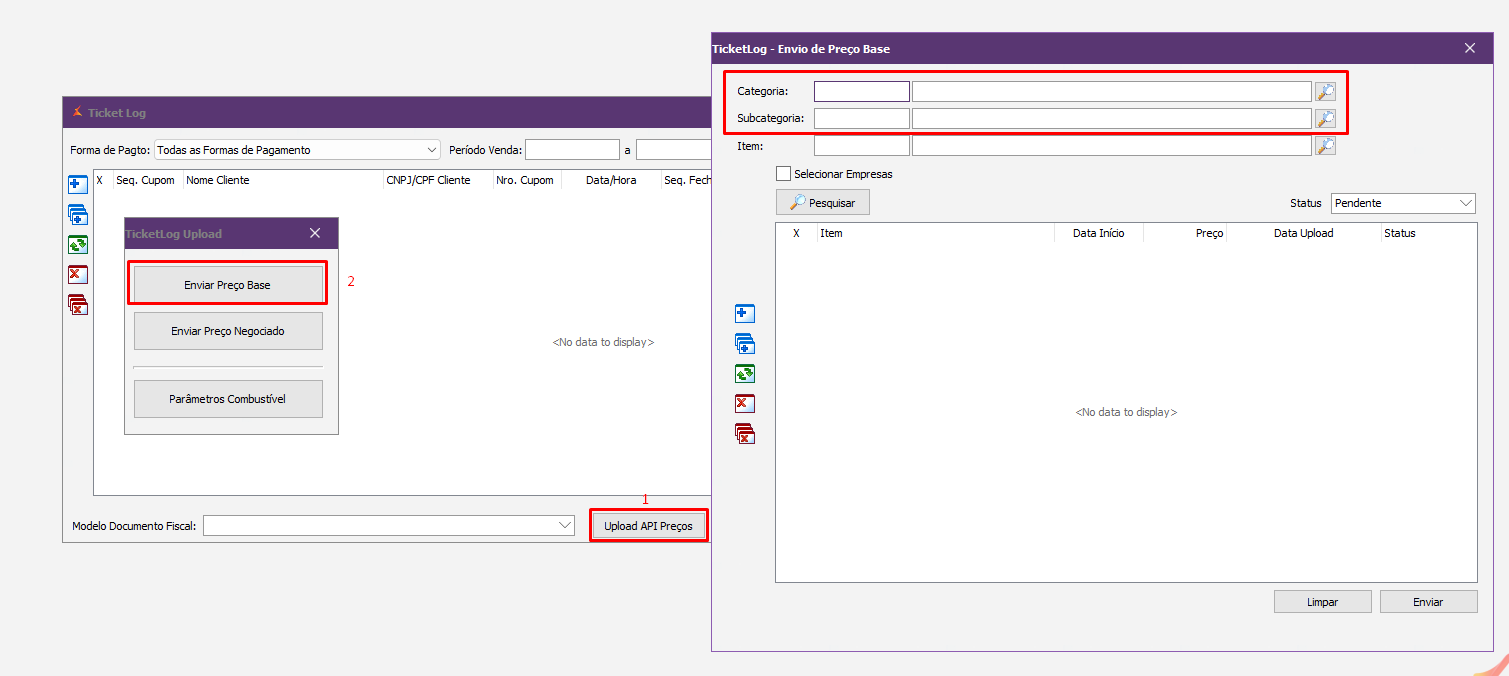
Task: Sort by the Data Início column header
Action: [x=1098, y=233]
